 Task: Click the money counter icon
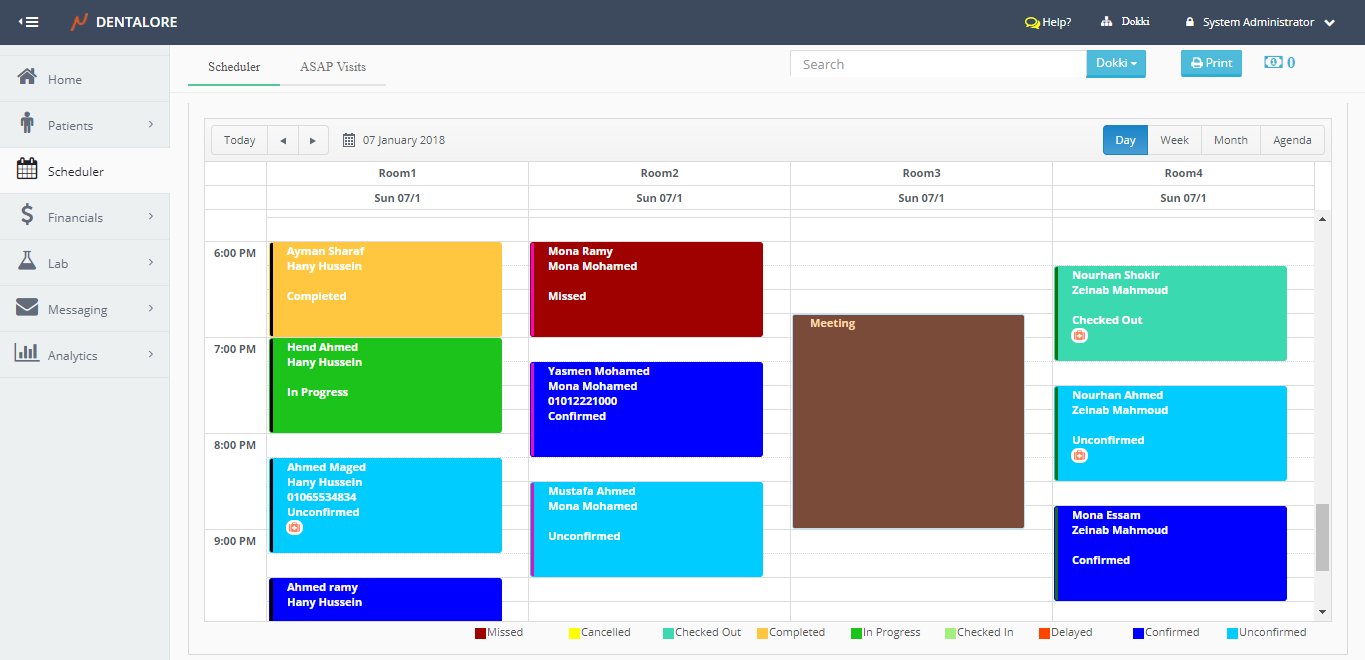pos(1273,63)
